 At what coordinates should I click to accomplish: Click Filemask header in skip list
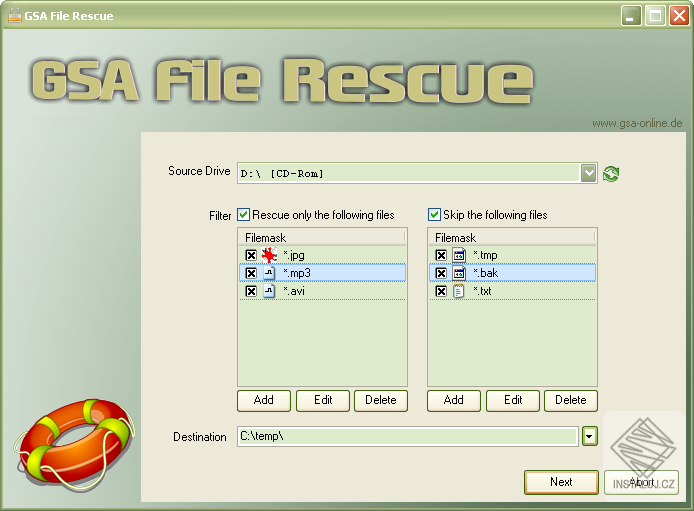512,238
